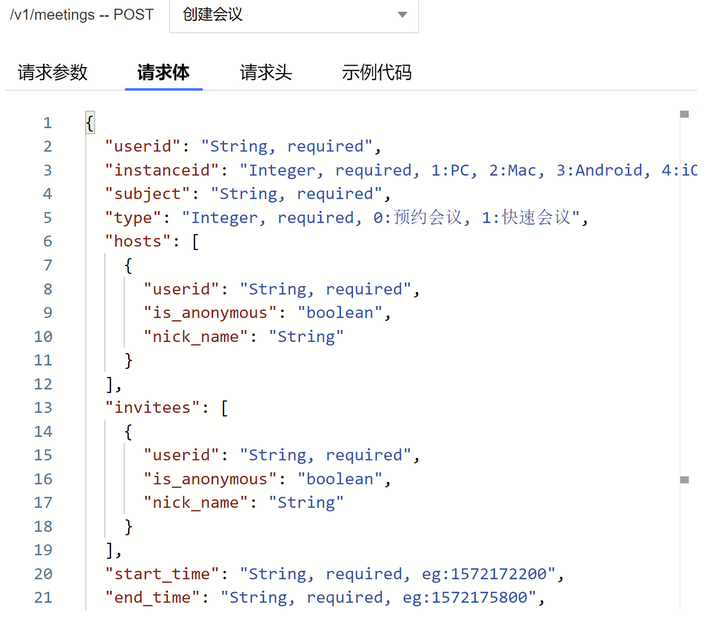
Task: Click the "start_time" key on line 20
Action: tap(163, 574)
